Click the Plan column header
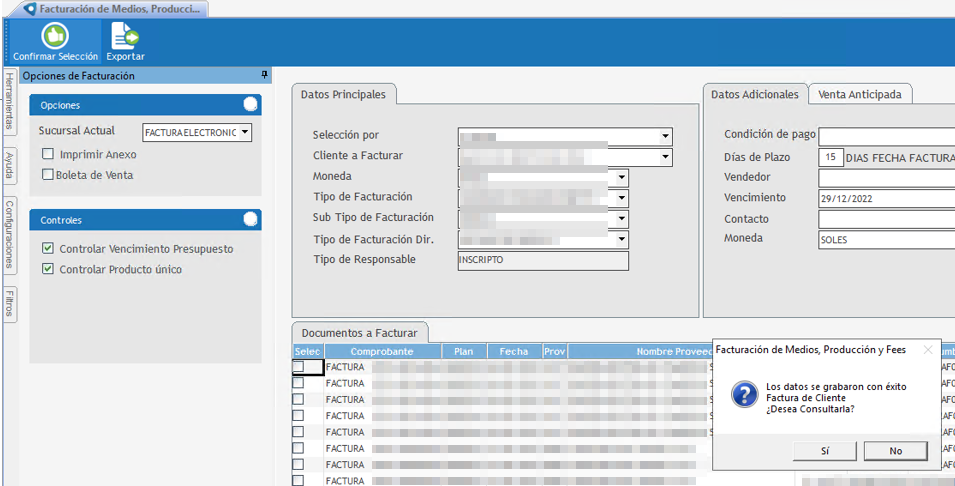The height and width of the screenshot is (486, 955). tap(463, 351)
